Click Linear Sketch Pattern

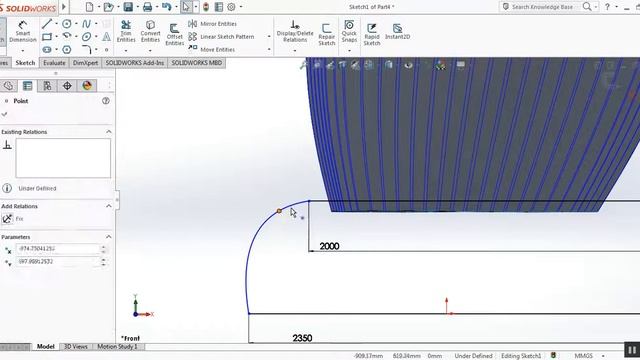(x=221, y=37)
